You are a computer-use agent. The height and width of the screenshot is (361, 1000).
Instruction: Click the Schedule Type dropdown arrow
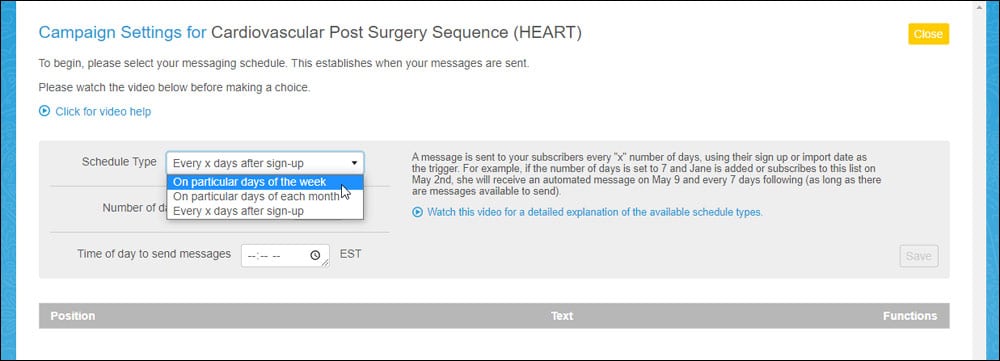tap(355, 163)
